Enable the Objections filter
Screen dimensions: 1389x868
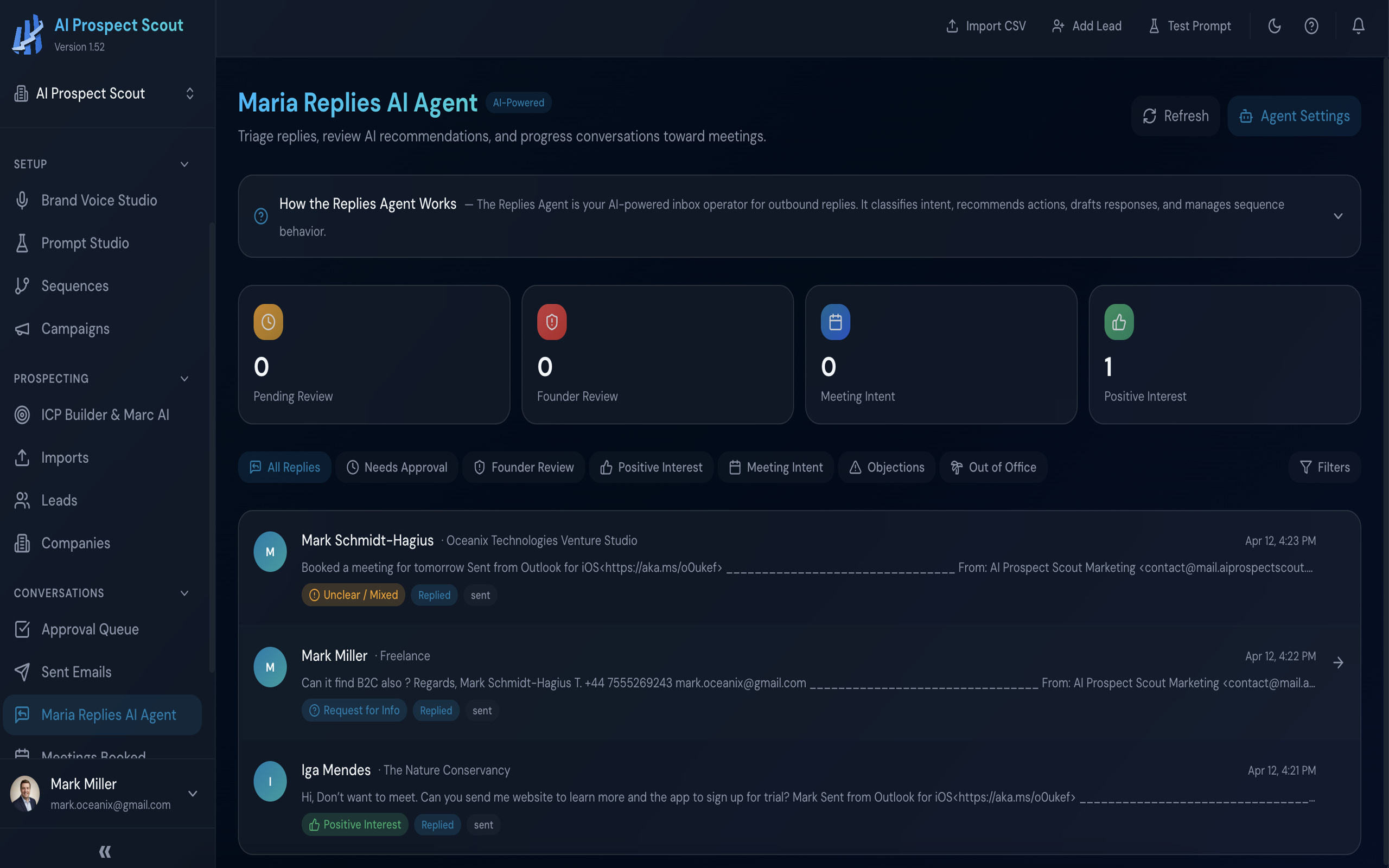[886, 467]
